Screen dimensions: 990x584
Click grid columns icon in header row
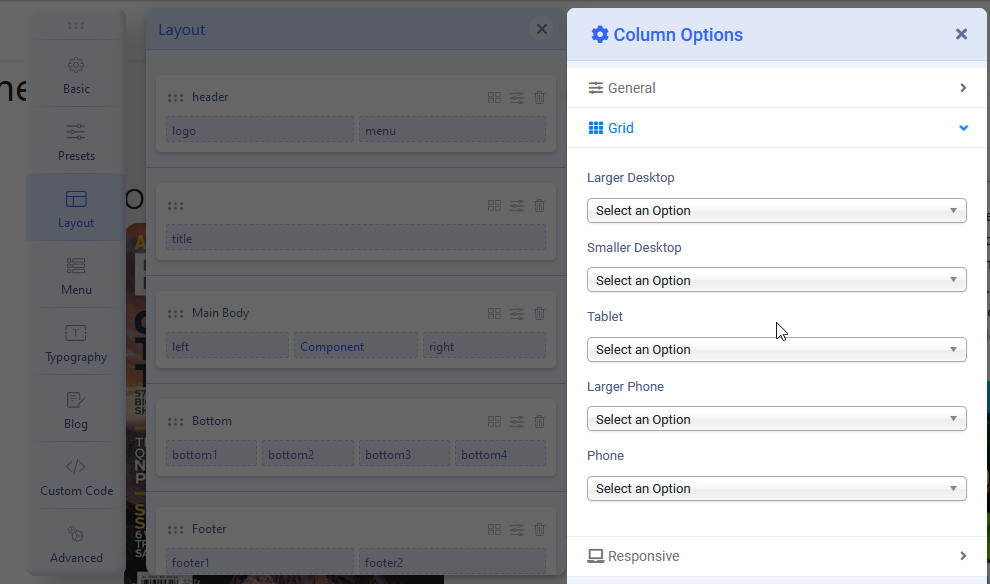coord(494,97)
